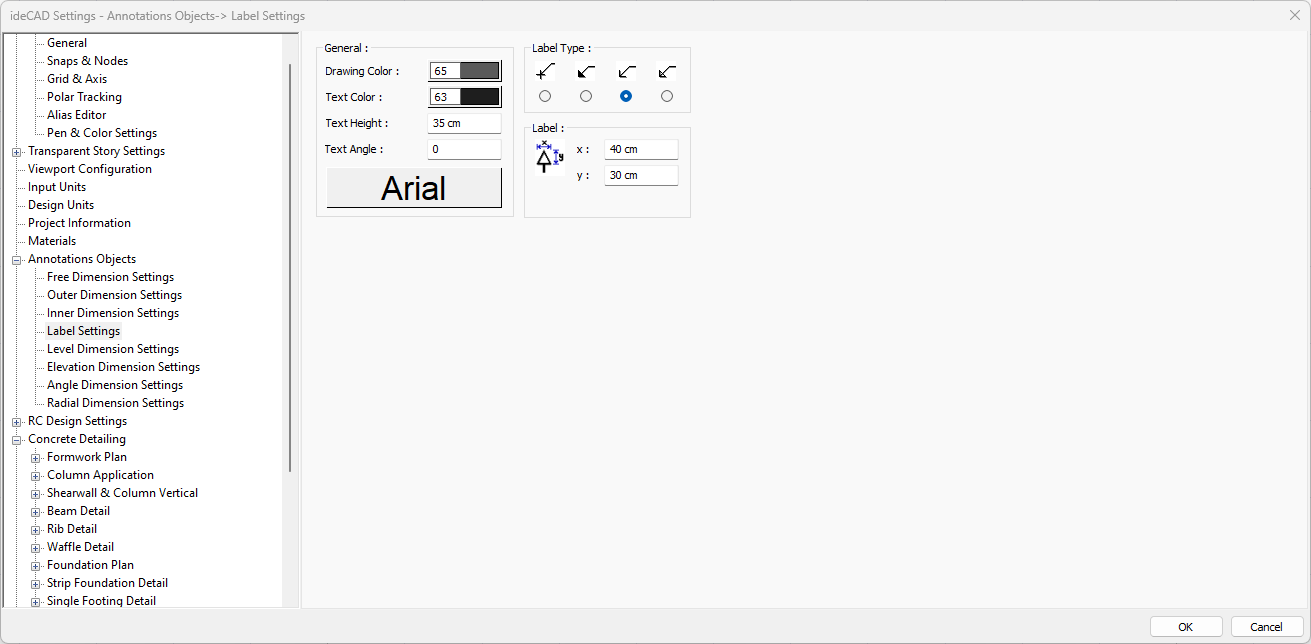Open Input Units settings
This screenshot has width=1311, height=644.
57,187
